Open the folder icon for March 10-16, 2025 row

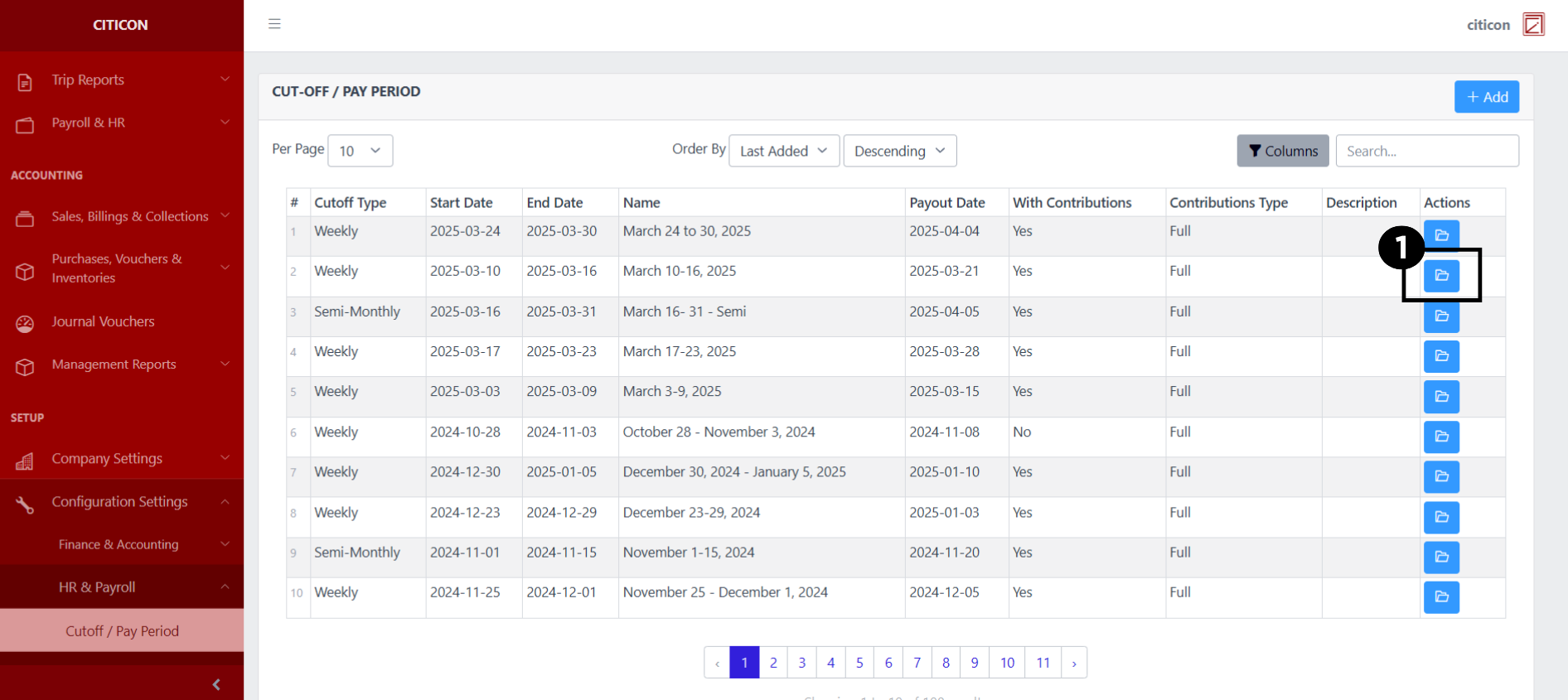tap(1441, 276)
